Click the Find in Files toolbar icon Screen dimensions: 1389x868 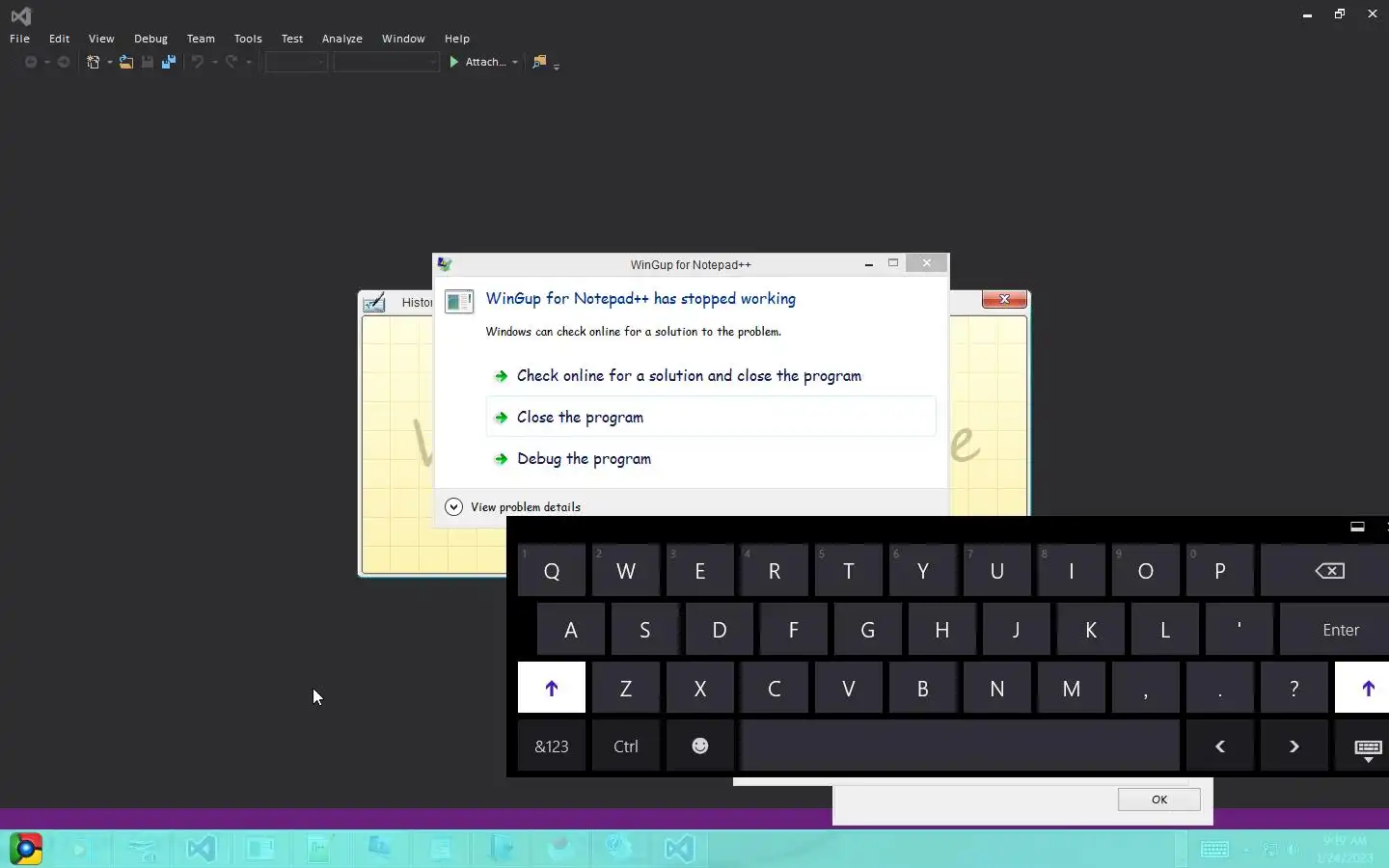[x=539, y=62]
